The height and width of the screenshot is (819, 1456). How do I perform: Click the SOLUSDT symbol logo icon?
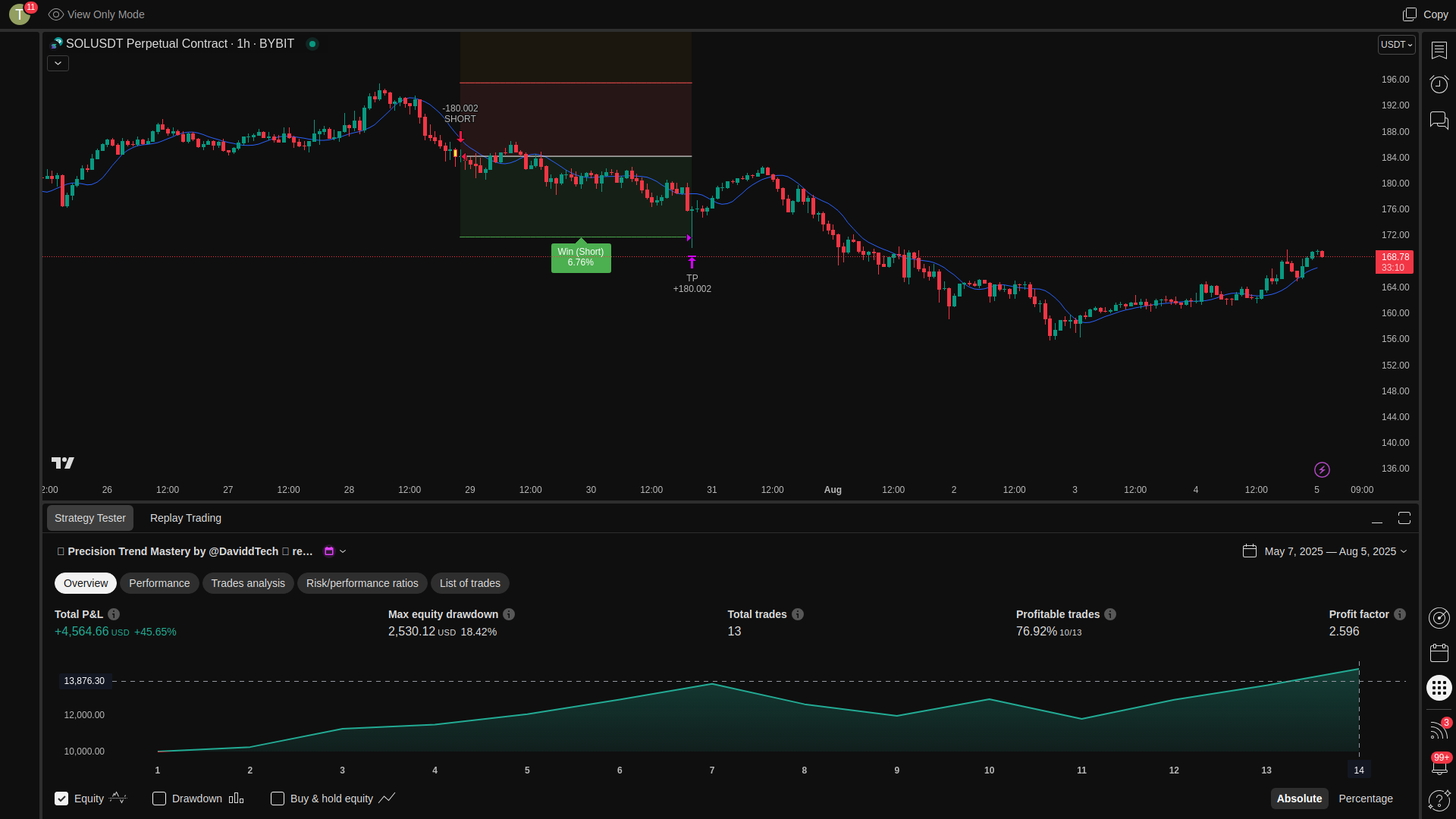pyautogui.click(x=56, y=44)
